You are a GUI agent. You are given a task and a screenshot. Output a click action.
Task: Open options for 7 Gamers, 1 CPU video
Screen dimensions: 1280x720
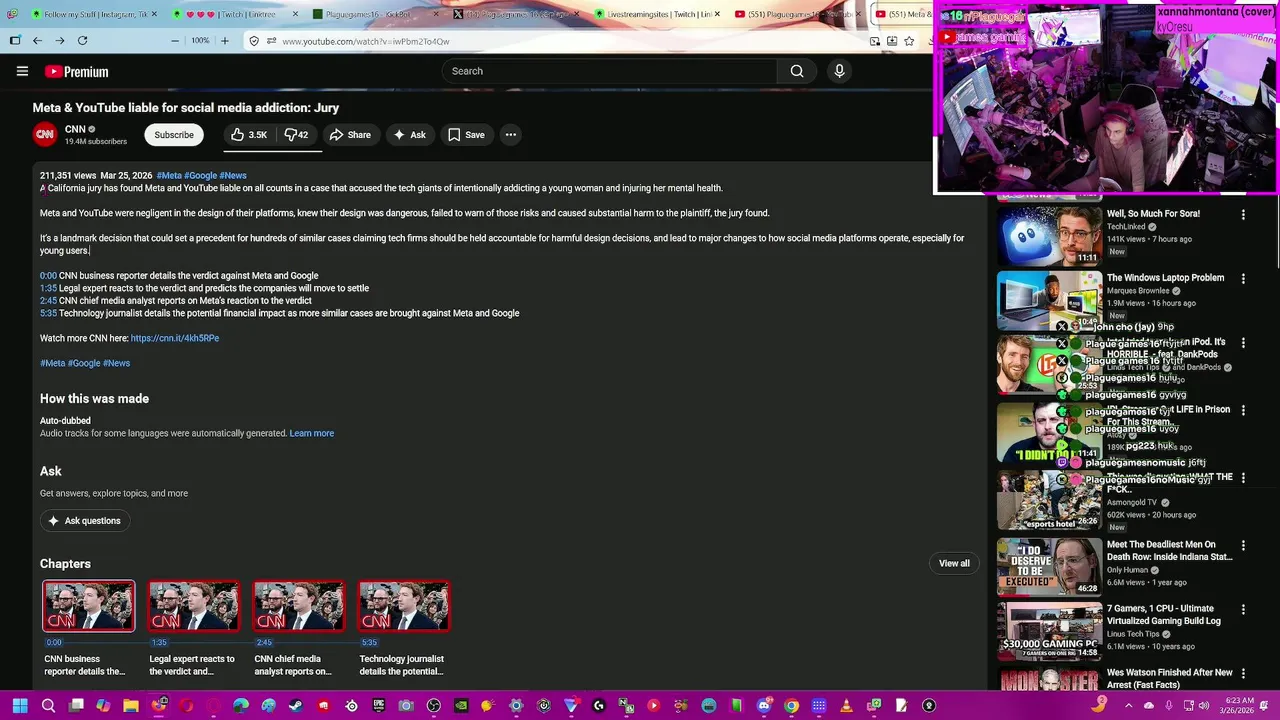click(x=1243, y=610)
